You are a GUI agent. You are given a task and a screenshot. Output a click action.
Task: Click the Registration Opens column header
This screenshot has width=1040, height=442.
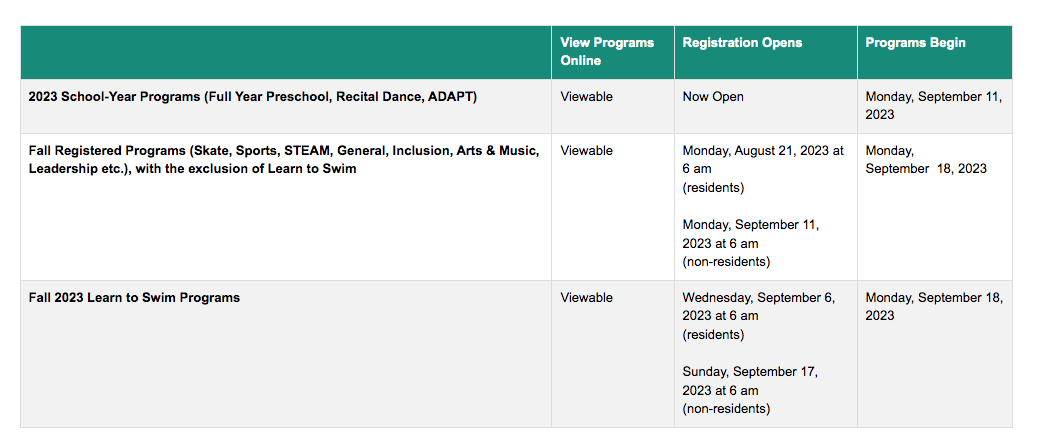[x=742, y=42]
